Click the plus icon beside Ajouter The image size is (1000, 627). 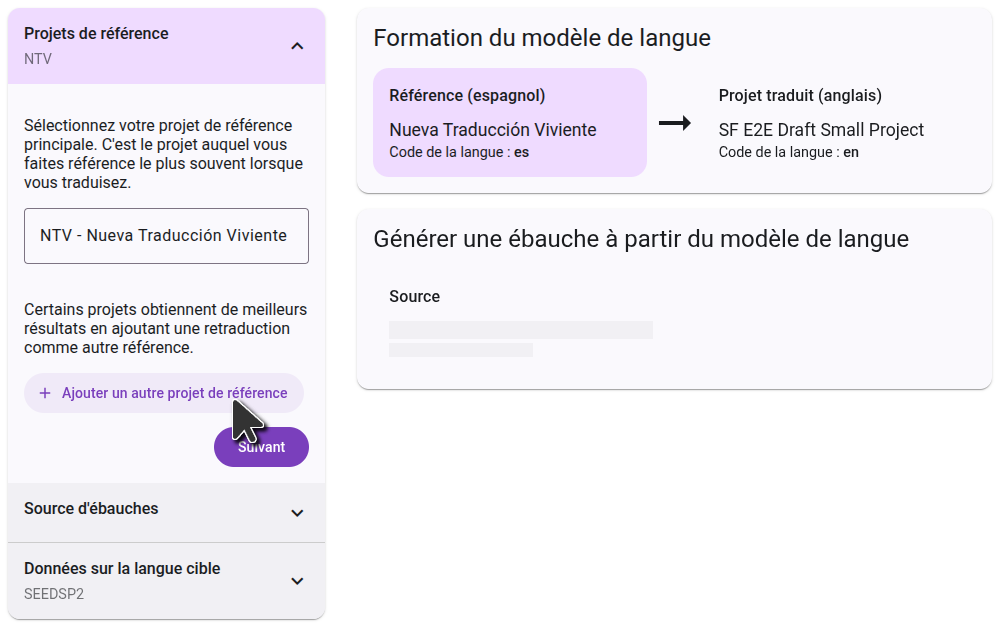pos(45,393)
